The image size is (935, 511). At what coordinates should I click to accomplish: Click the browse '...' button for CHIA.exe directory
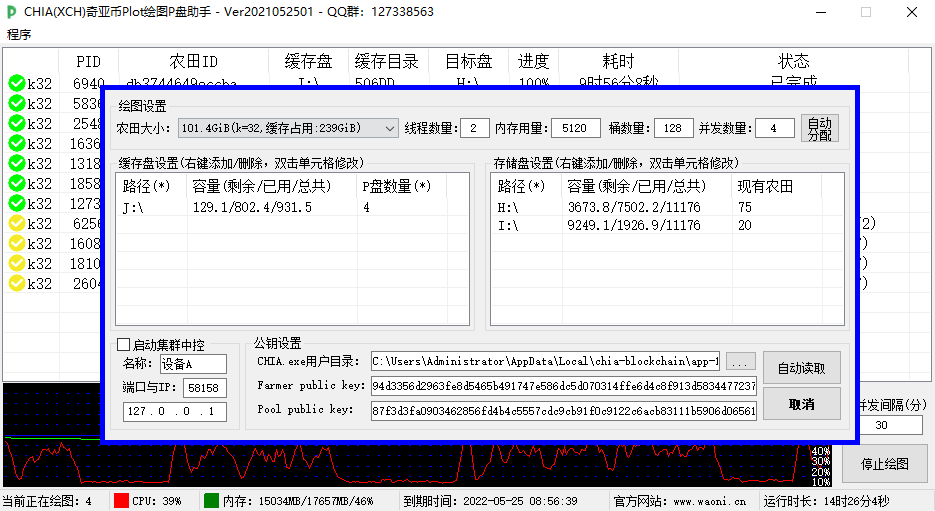740,361
